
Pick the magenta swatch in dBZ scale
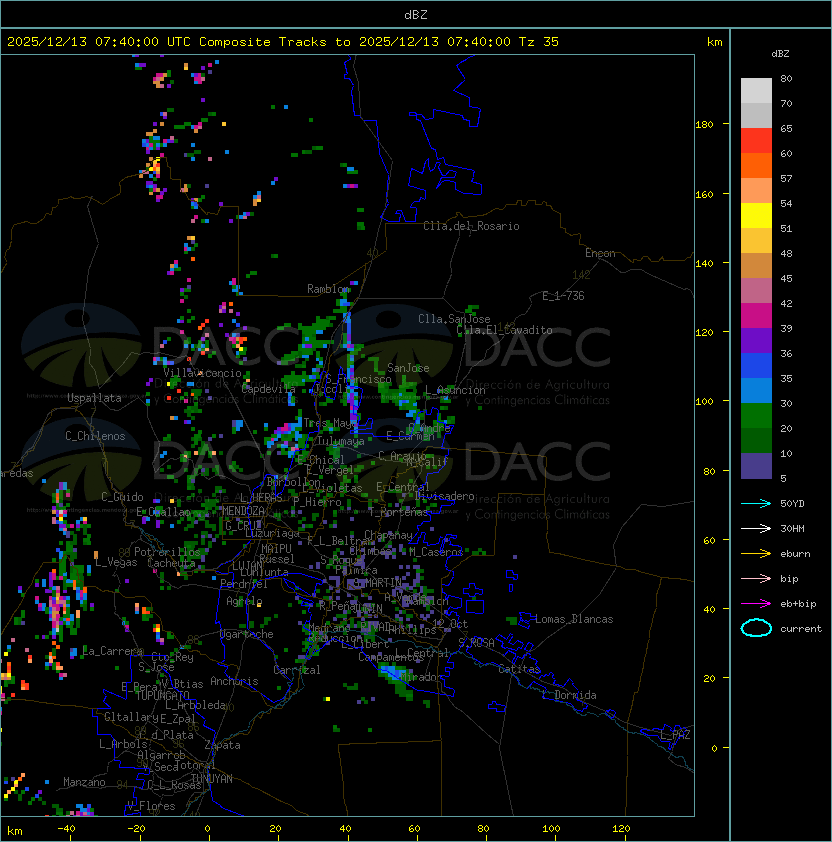point(756,316)
